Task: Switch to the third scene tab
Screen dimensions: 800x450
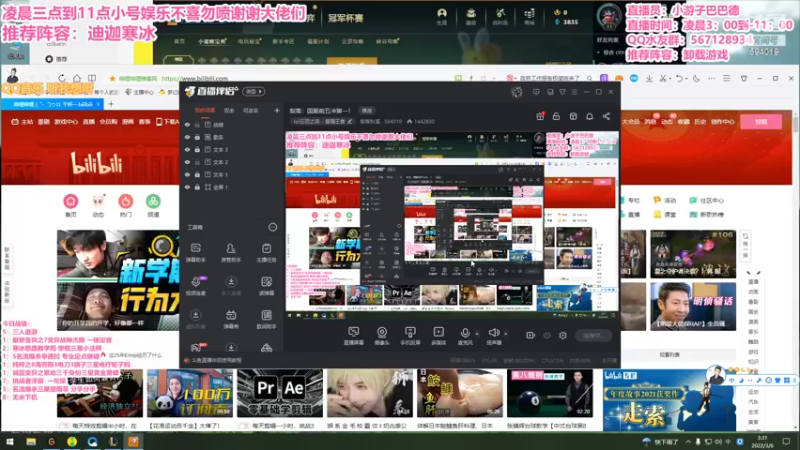Action: tap(251, 110)
